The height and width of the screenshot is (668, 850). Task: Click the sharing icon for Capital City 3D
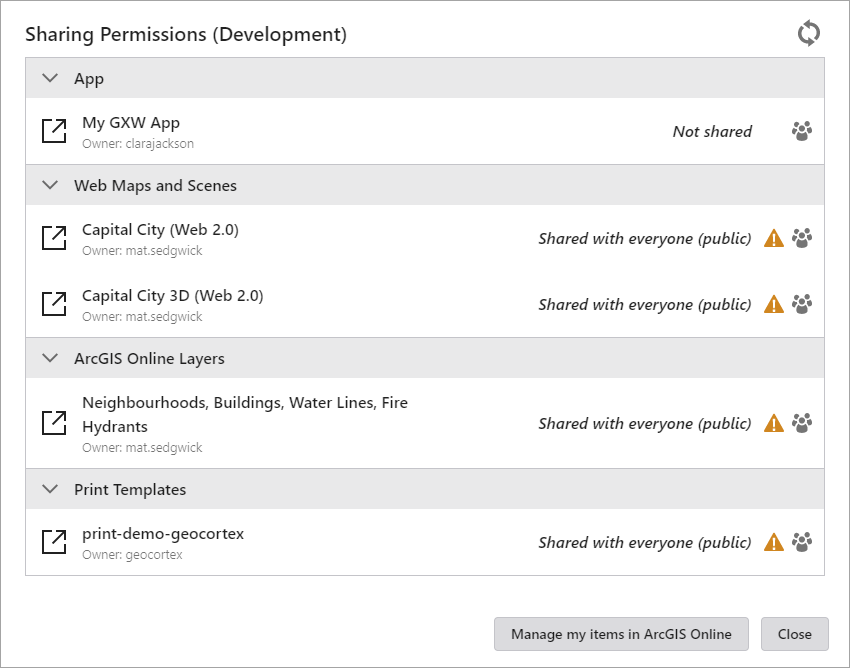coord(802,304)
